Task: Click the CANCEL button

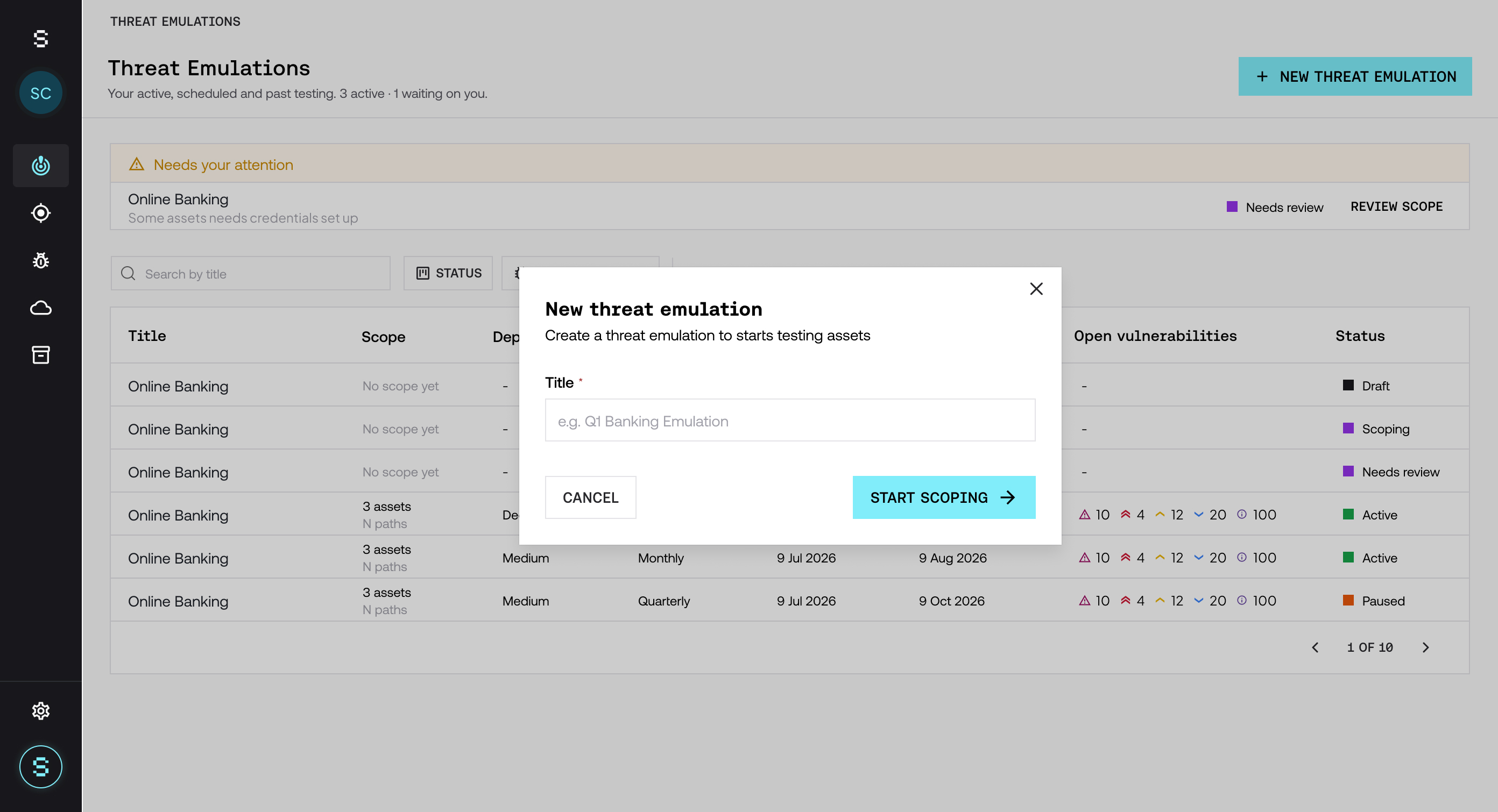Action: point(590,497)
